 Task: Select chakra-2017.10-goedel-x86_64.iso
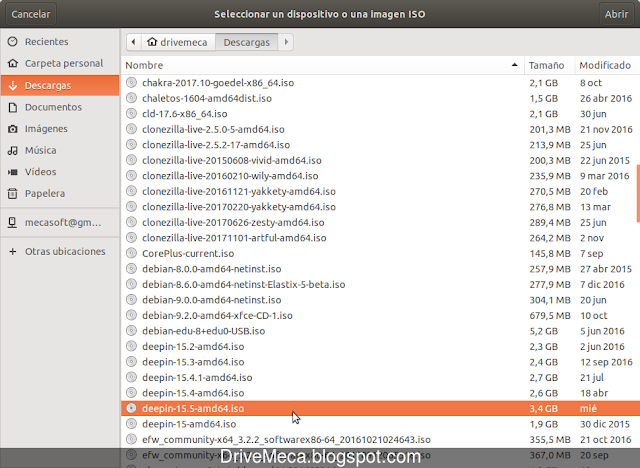[x=380, y=83]
